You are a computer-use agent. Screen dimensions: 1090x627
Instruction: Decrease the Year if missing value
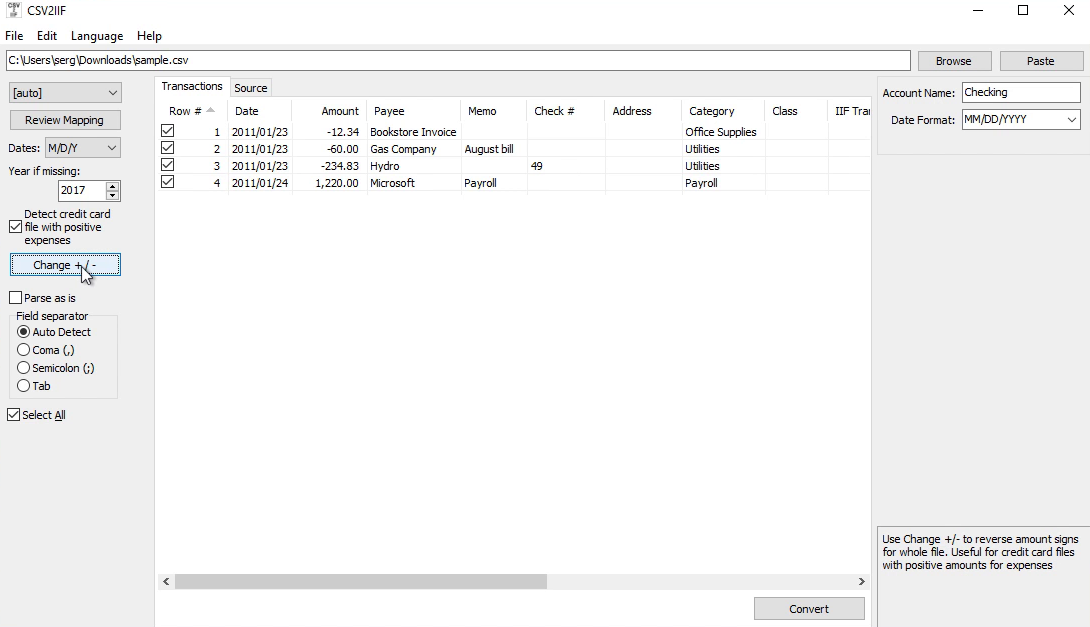coord(113,195)
